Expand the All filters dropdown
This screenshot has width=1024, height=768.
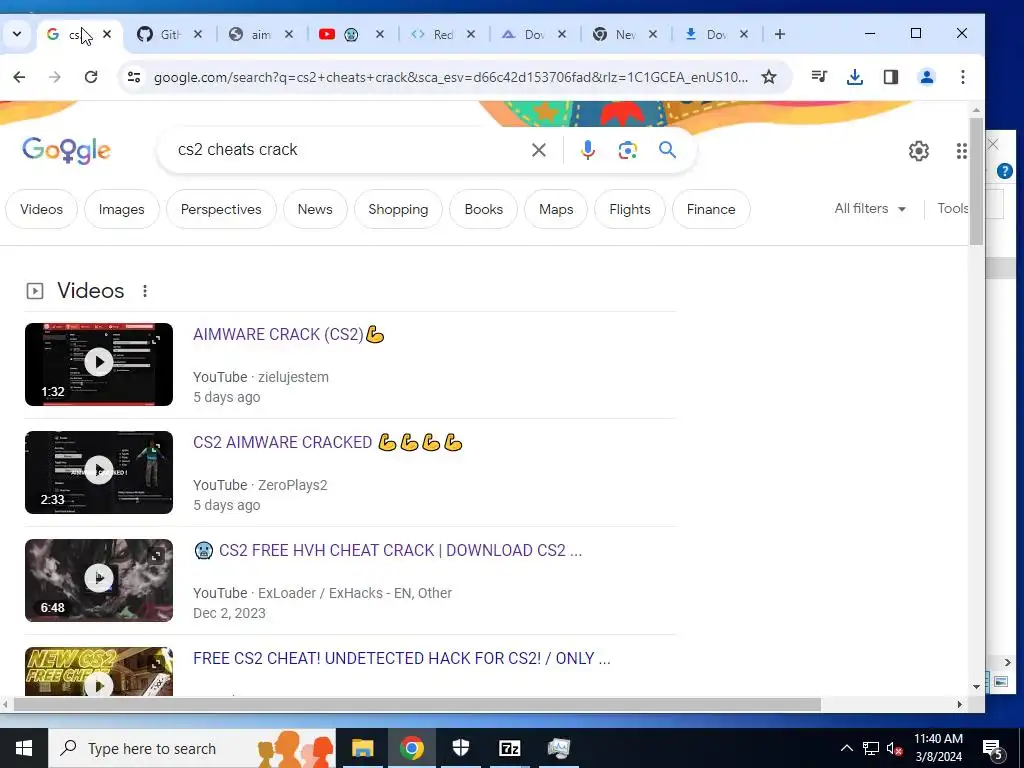click(870, 208)
